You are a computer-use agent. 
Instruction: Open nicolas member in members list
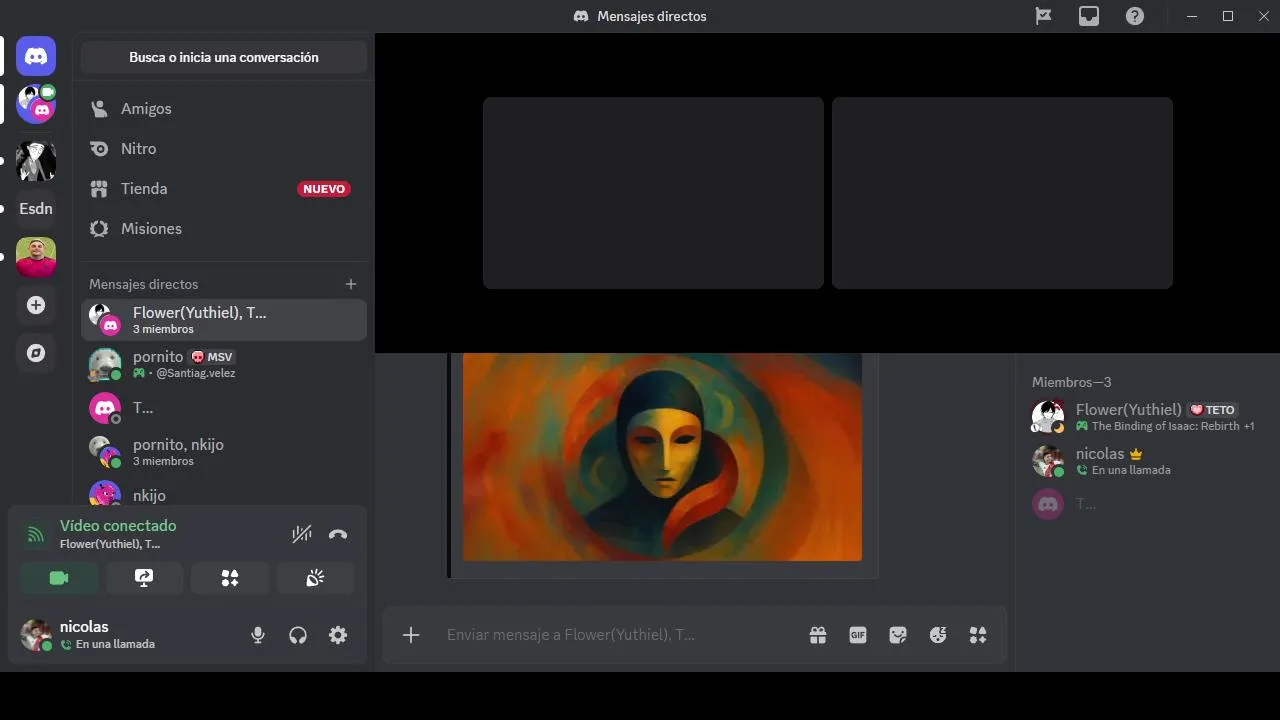click(x=1147, y=461)
